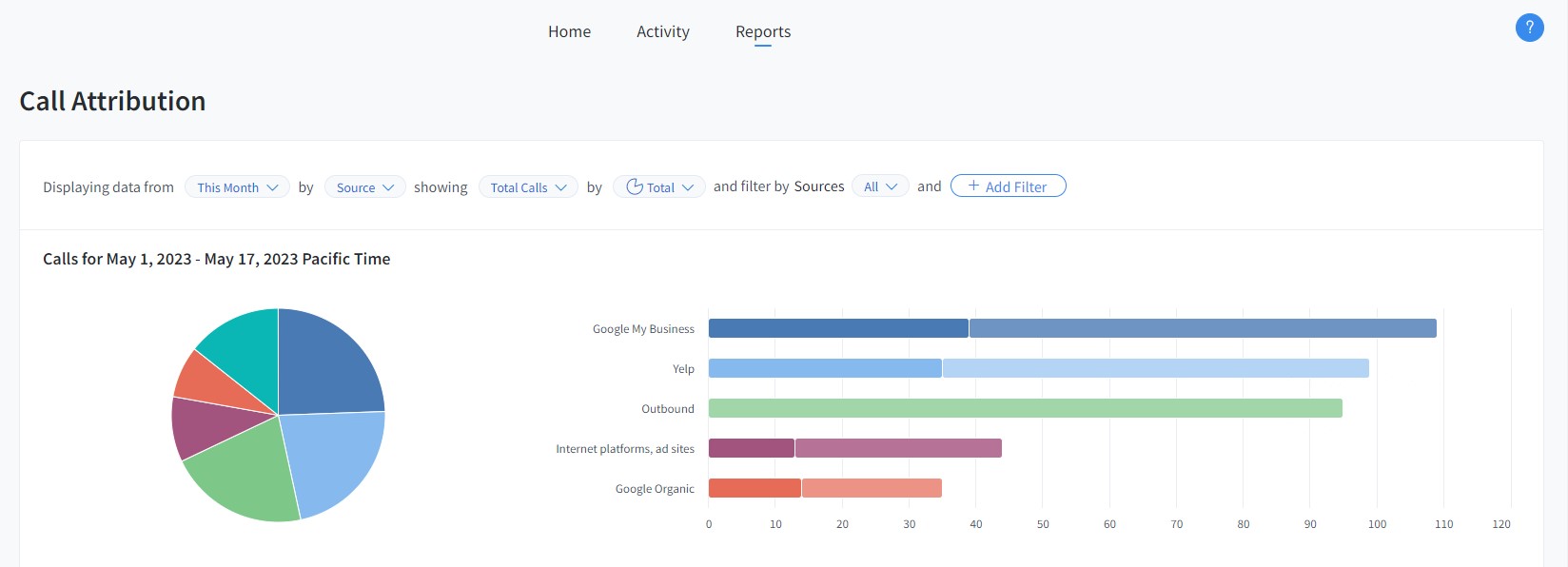Open the Home tab

[x=569, y=31]
